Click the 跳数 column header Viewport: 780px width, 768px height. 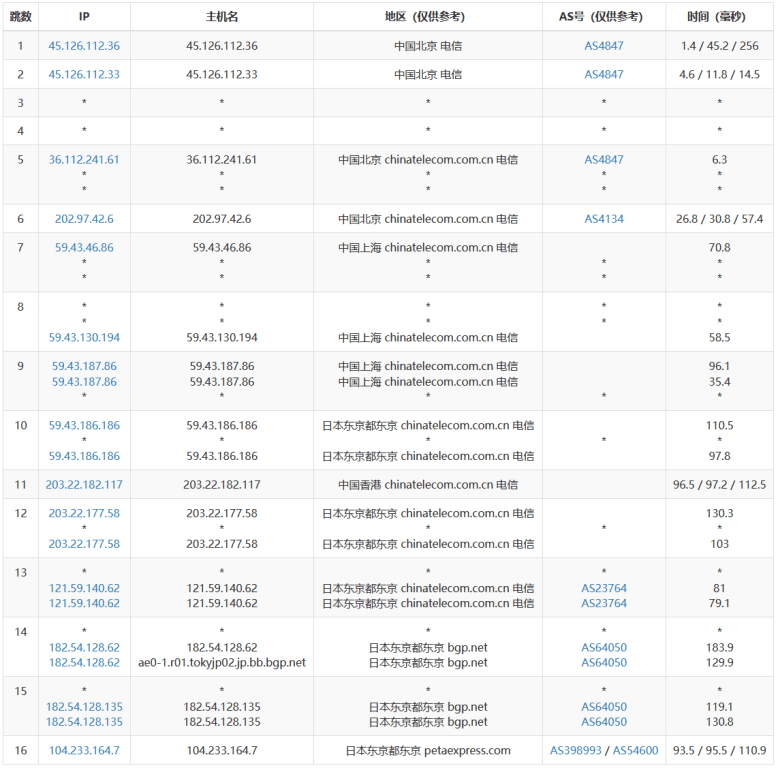(x=20, y=16)
